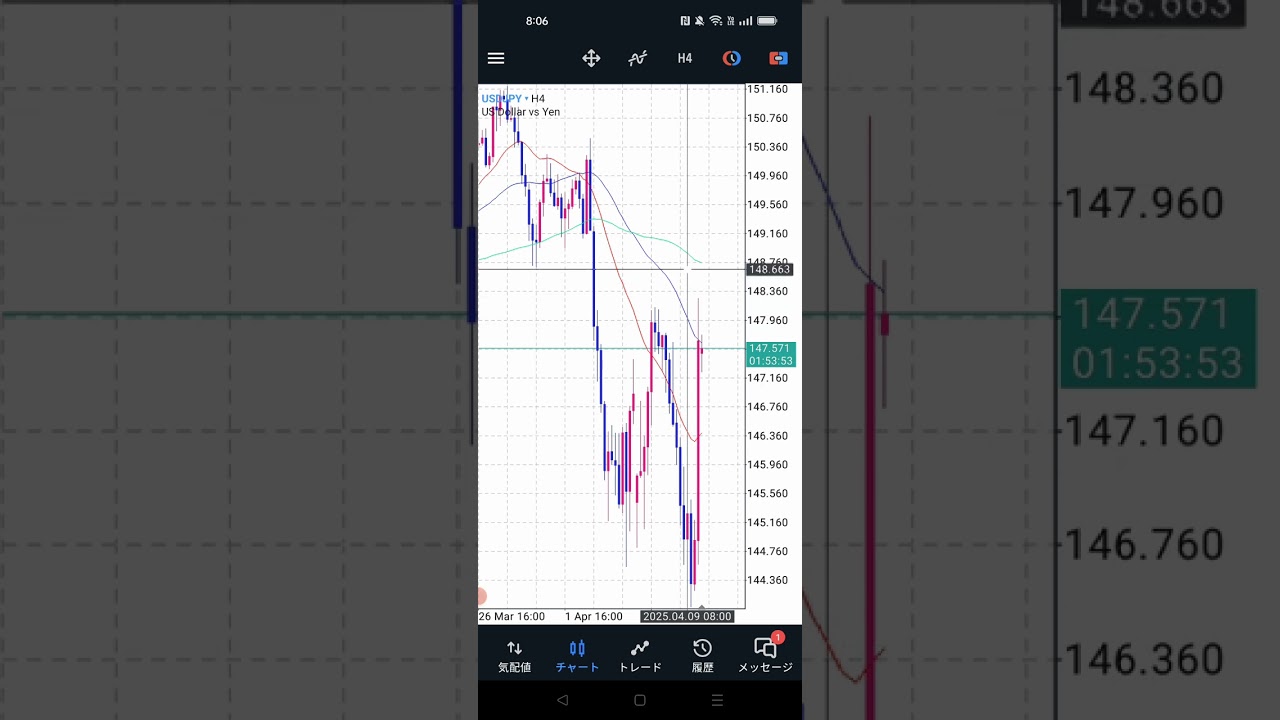The image size is (1280, 720).
Task: Go to the トレード trade tab
Action: pyautogui.click(x=640, y=656)
